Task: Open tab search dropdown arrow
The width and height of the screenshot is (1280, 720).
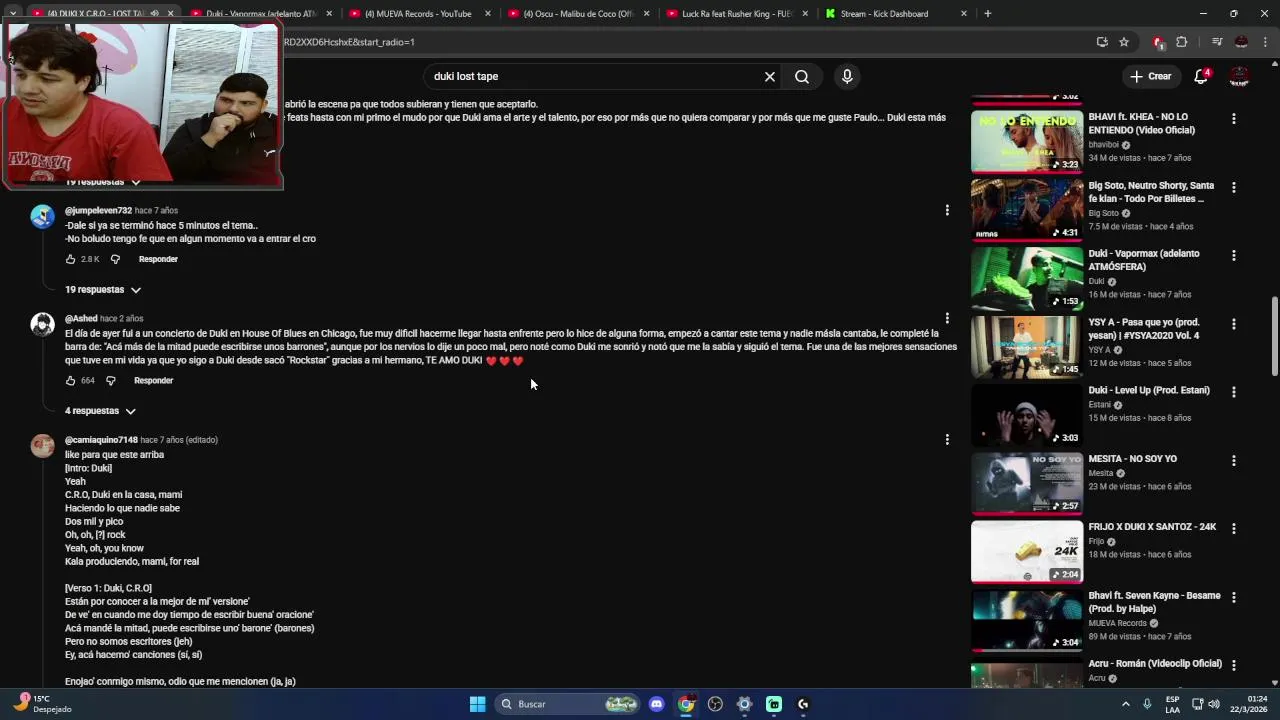Action: click(x=12, y=14)
